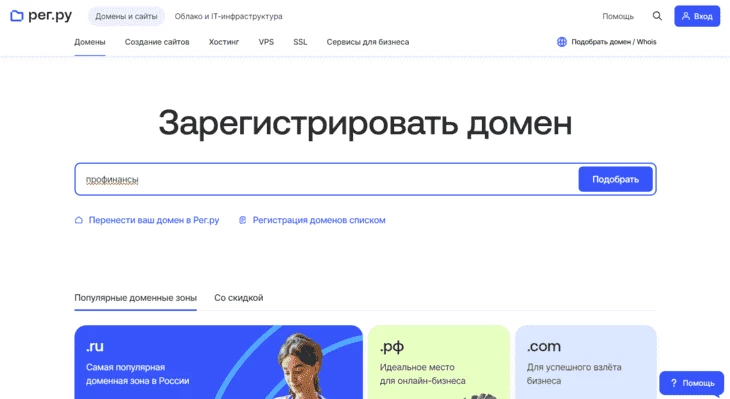Click Регистрация доменов списком link
This screenshot has height=399, width=730.
[x=319, y=220]
